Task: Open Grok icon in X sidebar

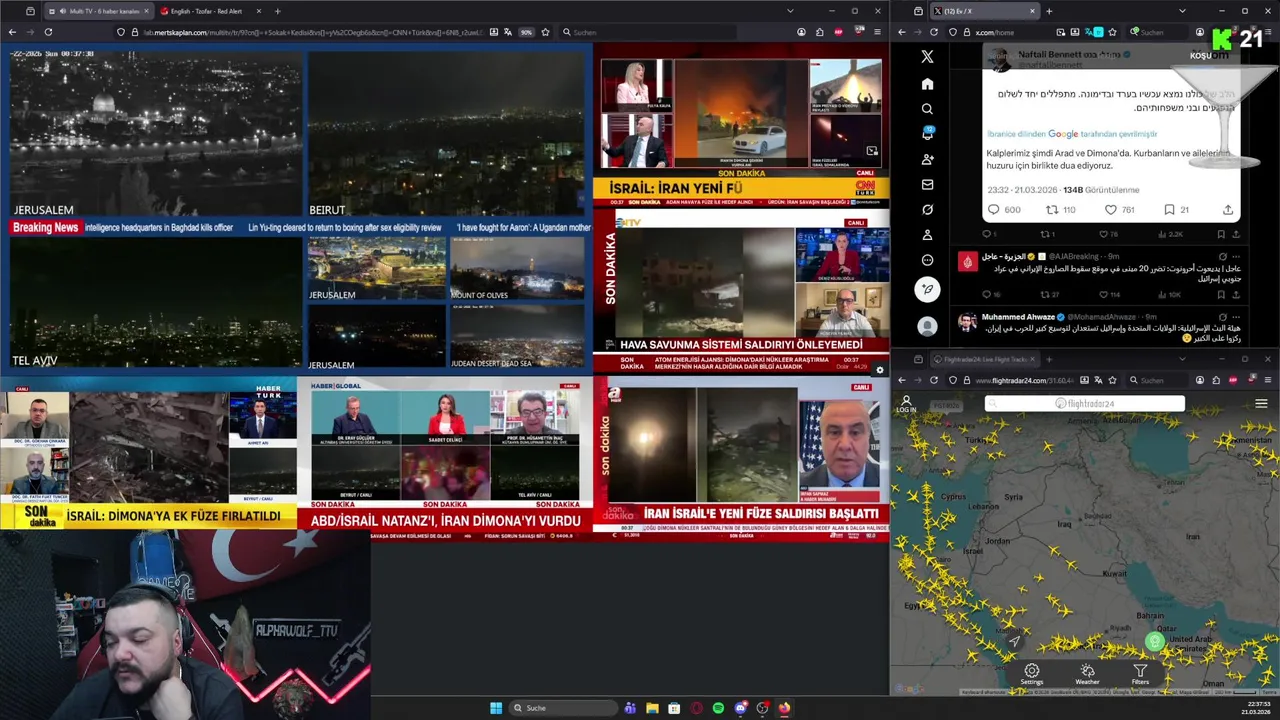Action: 927,210
